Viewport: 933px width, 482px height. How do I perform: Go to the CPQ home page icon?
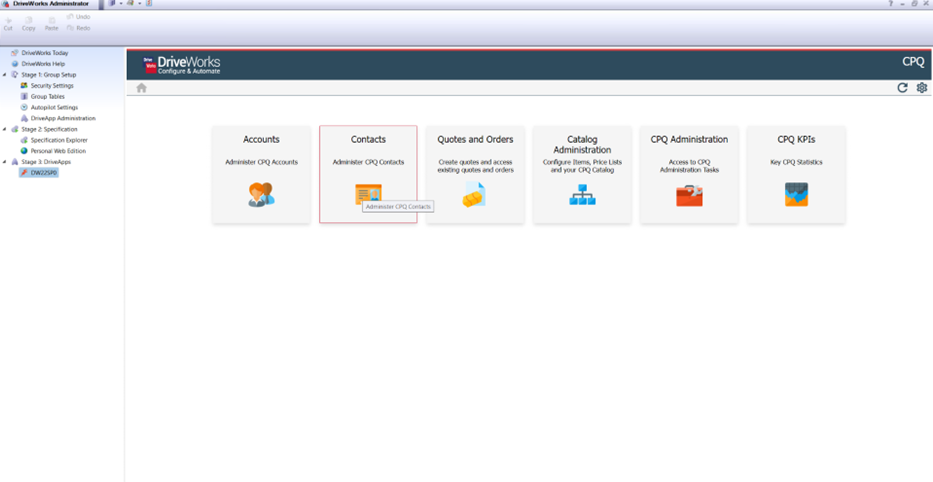[x=141, y=88]
